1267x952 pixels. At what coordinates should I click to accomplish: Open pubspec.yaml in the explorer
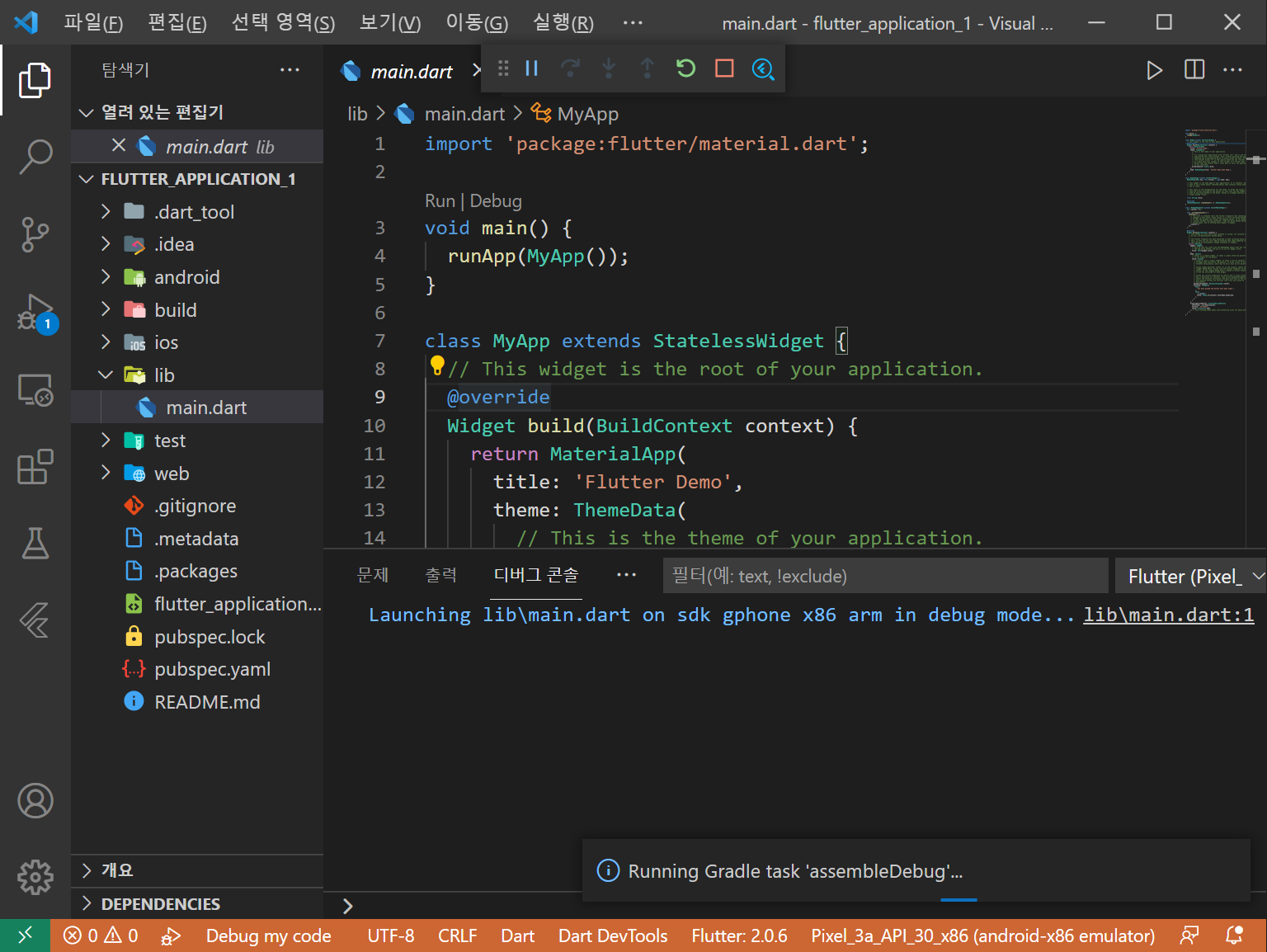212,669
